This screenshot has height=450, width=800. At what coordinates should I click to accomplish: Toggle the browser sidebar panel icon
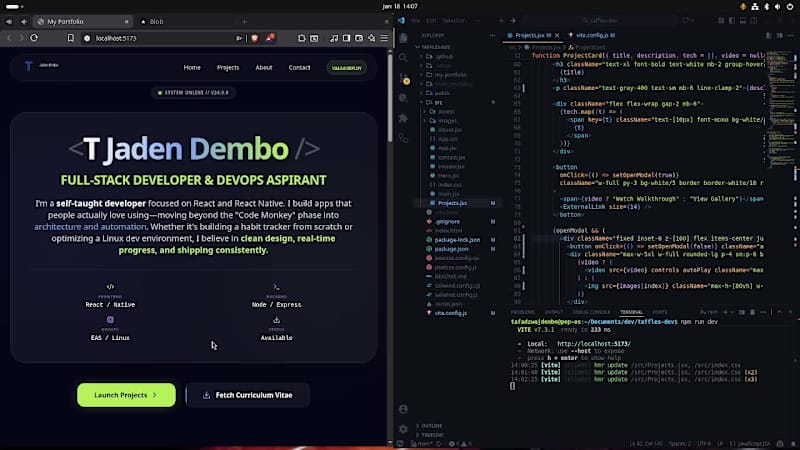pyautogui.click(x=346, y=38)
